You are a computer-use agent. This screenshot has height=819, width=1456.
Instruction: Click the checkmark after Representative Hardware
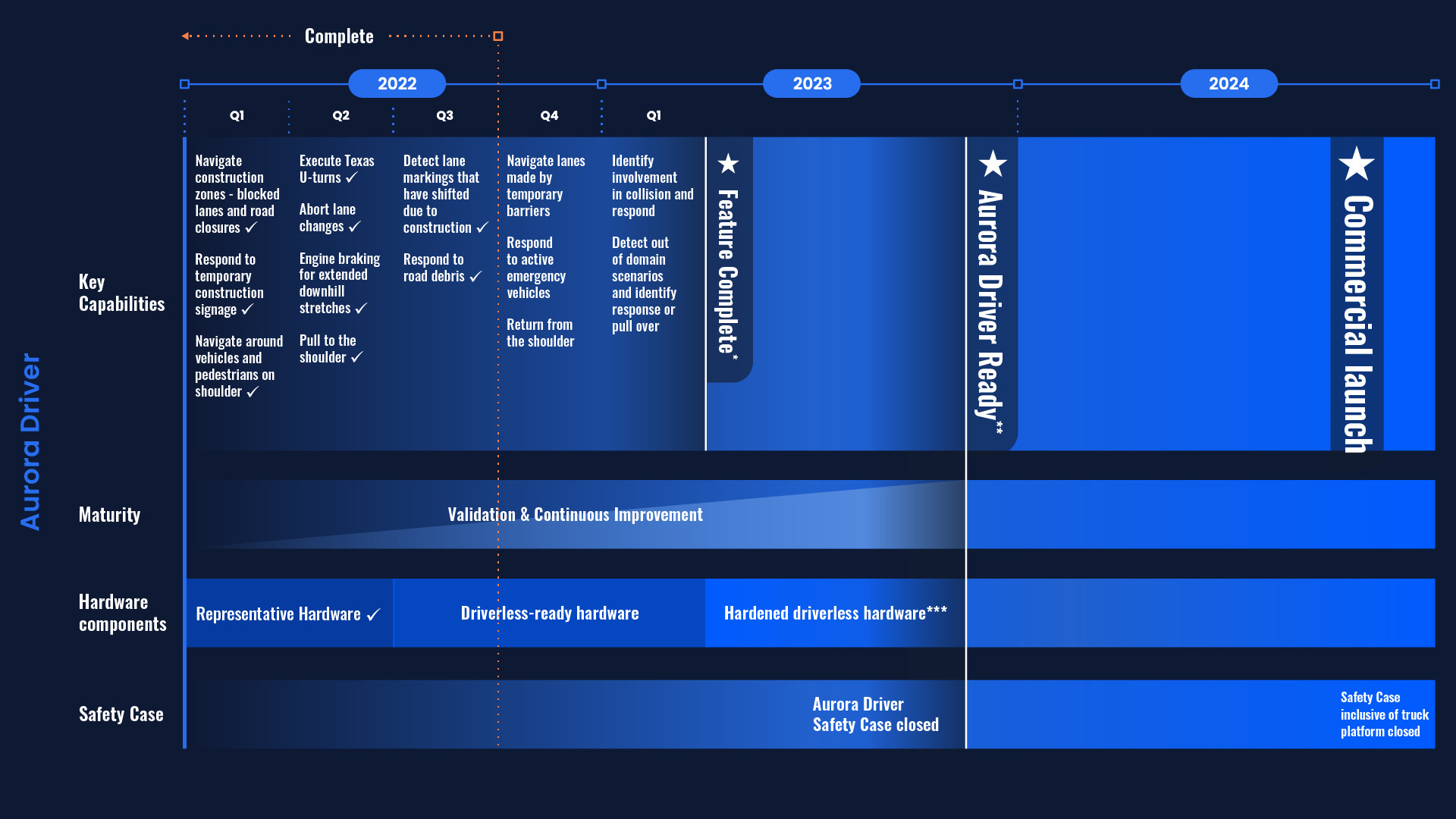(373, 614)
